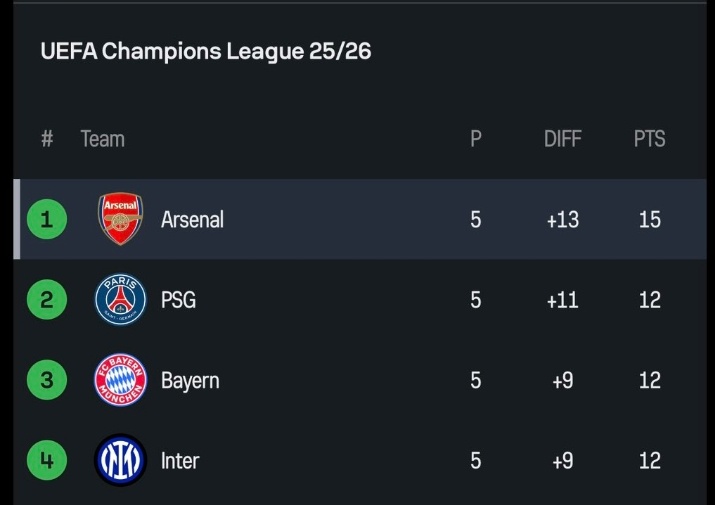Click the green rank 3 badge
This screenshot has width=715, height=505.
[47, 380]
